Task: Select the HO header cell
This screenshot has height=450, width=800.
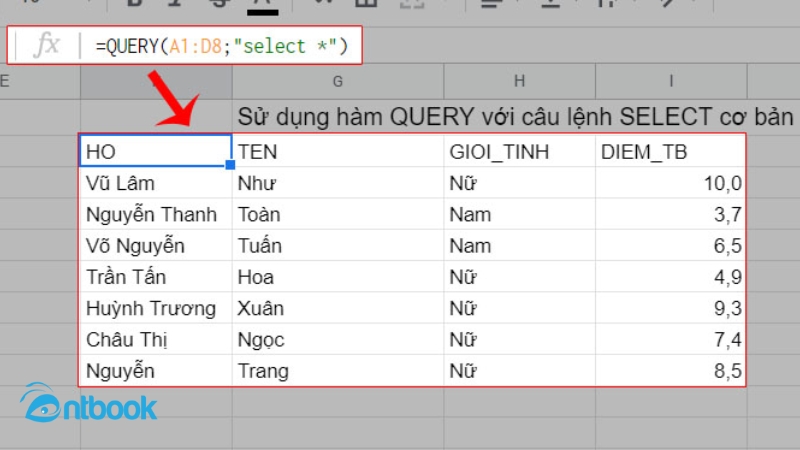Action: [156, 152]
